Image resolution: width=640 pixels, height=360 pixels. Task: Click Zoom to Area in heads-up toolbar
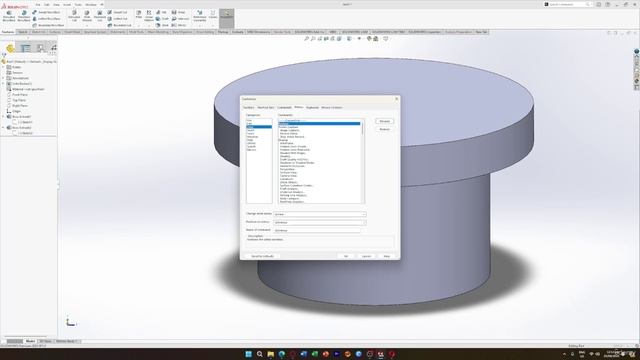pyautogui.click(x=313, y=38)
